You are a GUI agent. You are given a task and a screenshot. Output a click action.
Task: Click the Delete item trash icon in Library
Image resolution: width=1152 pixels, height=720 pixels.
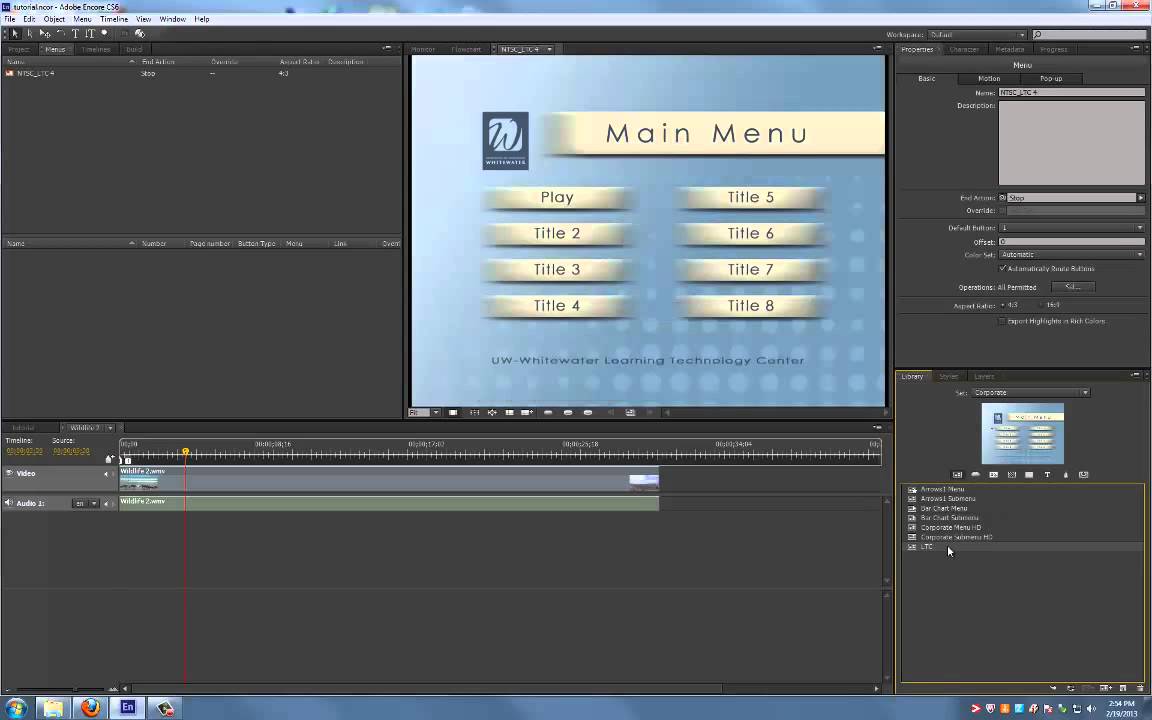tap(1140, 688)
